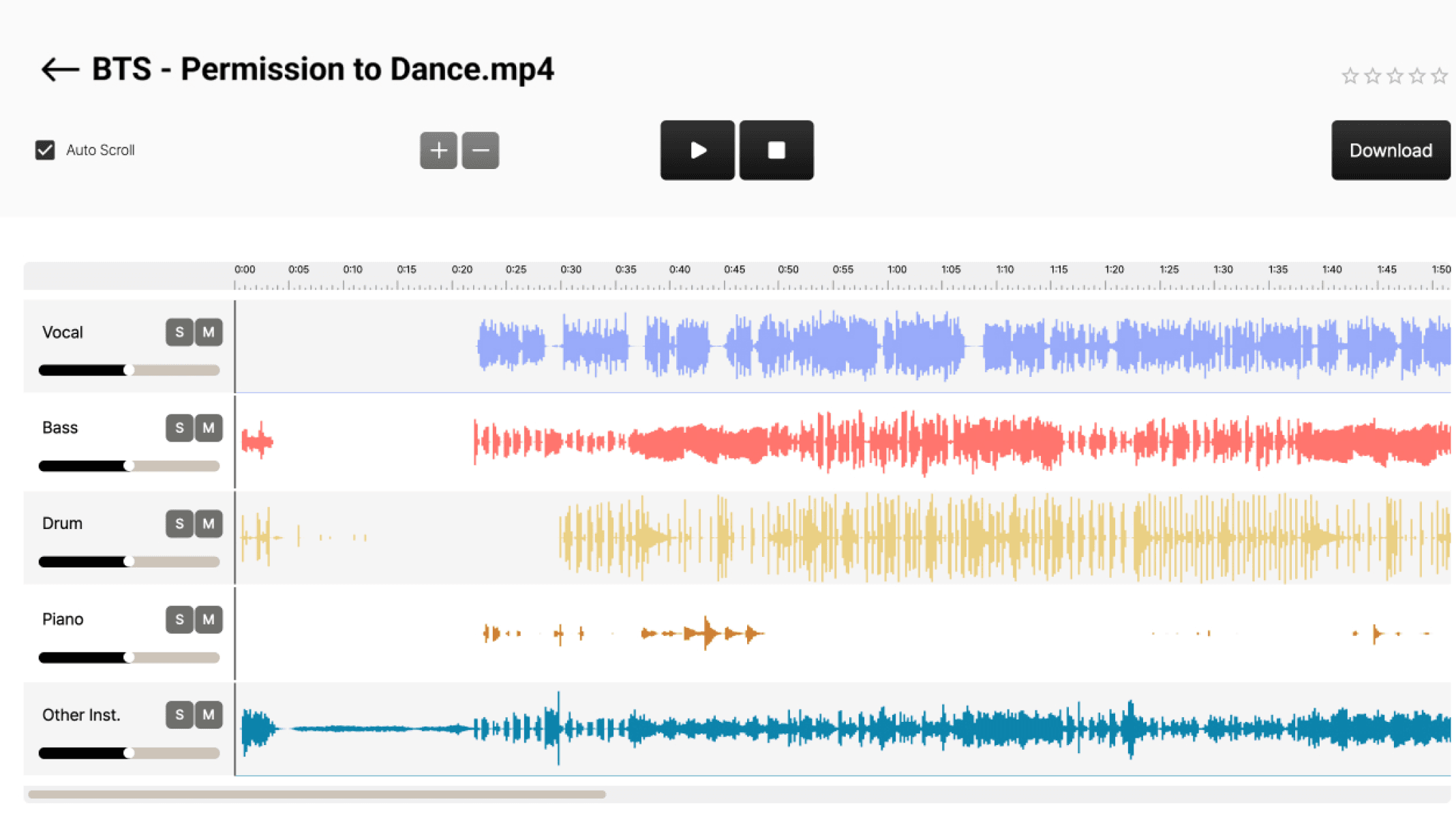Viewport: 1456px width, 818px height.
Task: Uncheck the Auto Scroll checkbox
Action: click(x=45, y=150)
